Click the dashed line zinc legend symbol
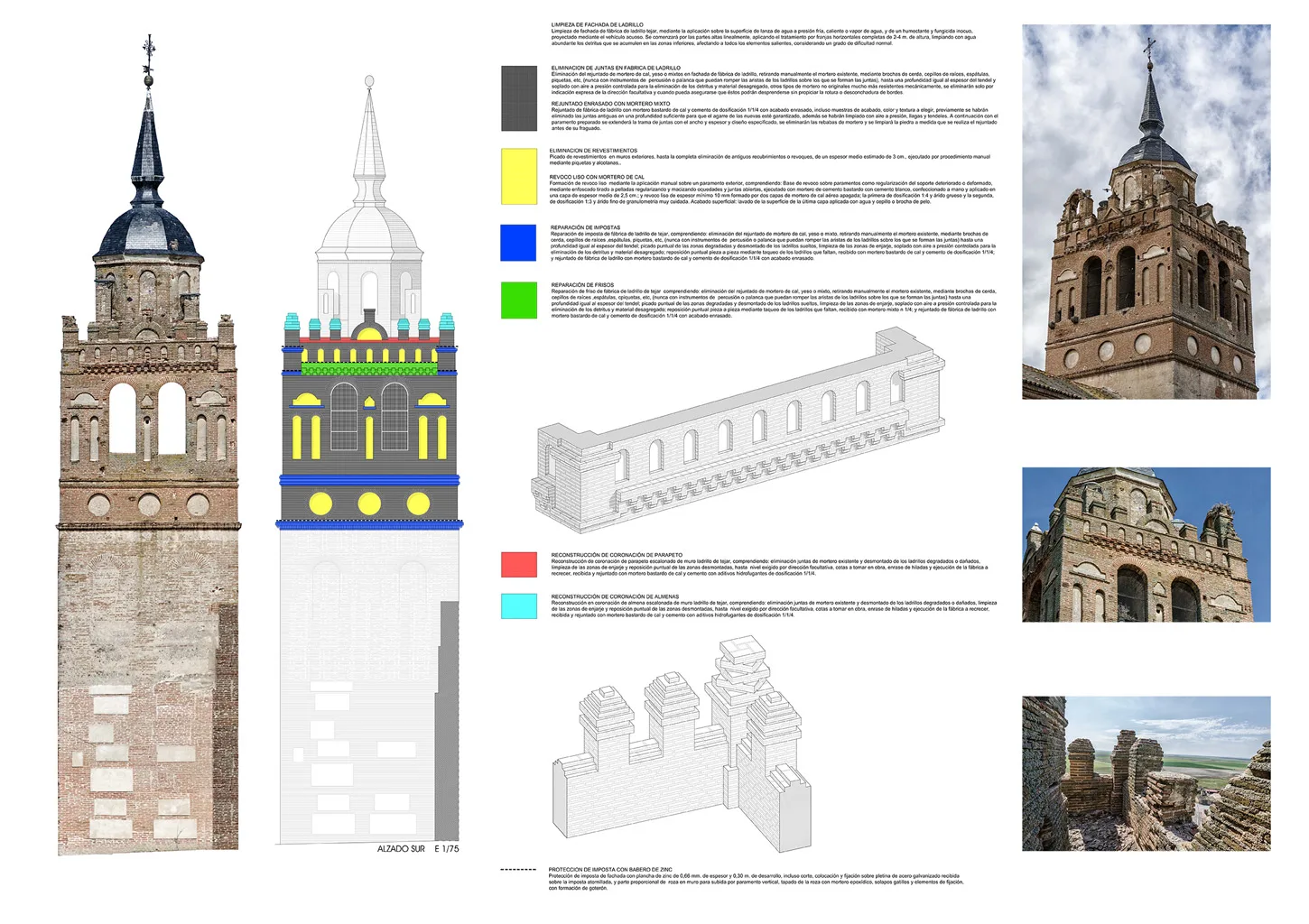This screenshot has height=924, width=1309. (518, 870)
